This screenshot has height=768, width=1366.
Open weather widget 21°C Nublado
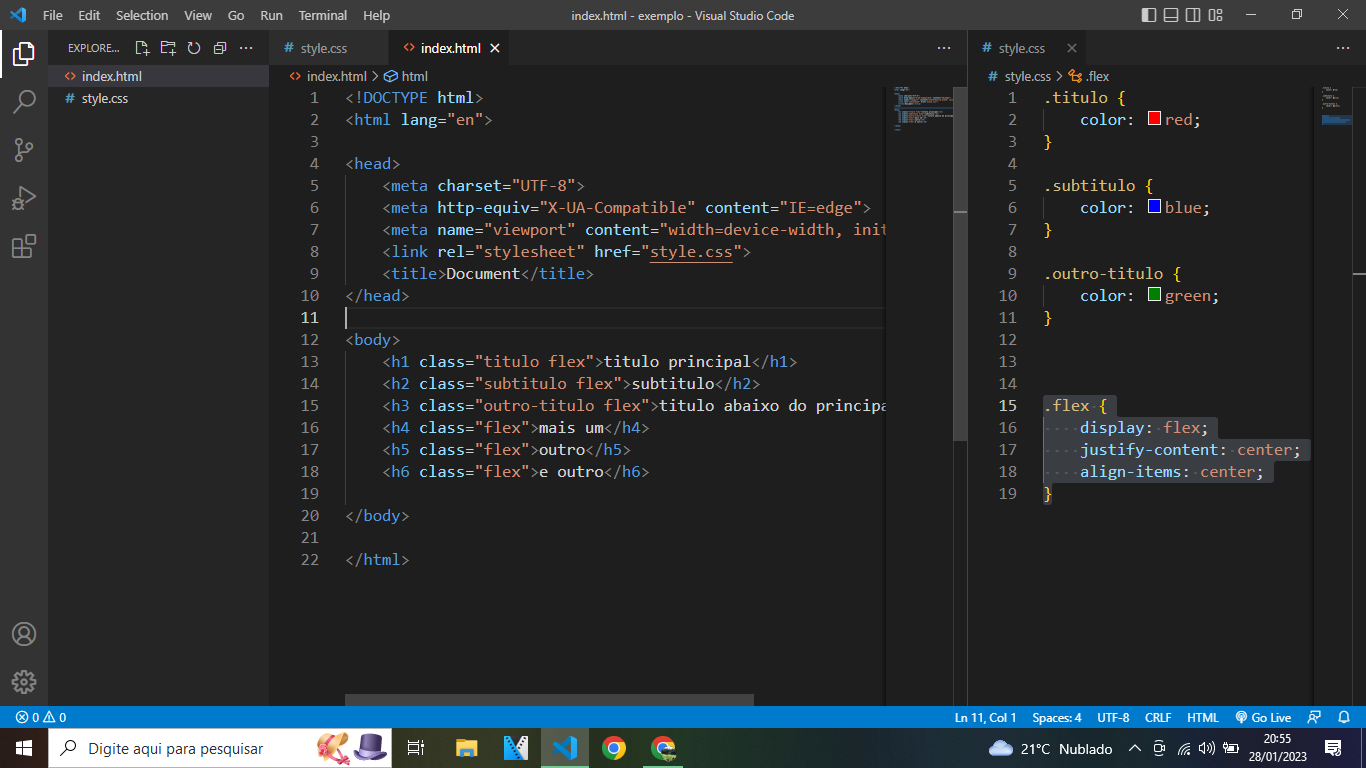[x=1050, y=748]
